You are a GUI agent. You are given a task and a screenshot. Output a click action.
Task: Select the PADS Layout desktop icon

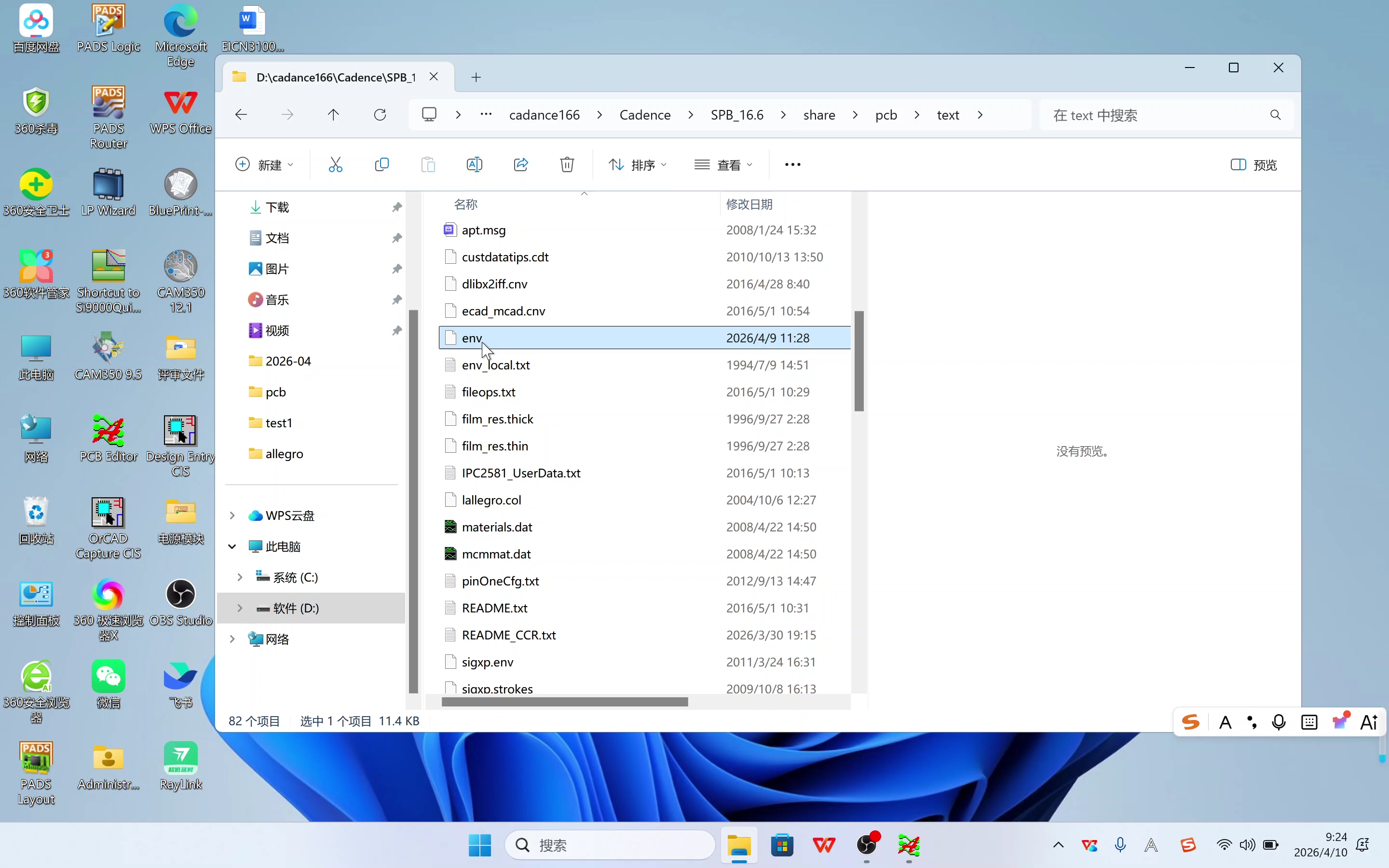[x=36, y=774]
